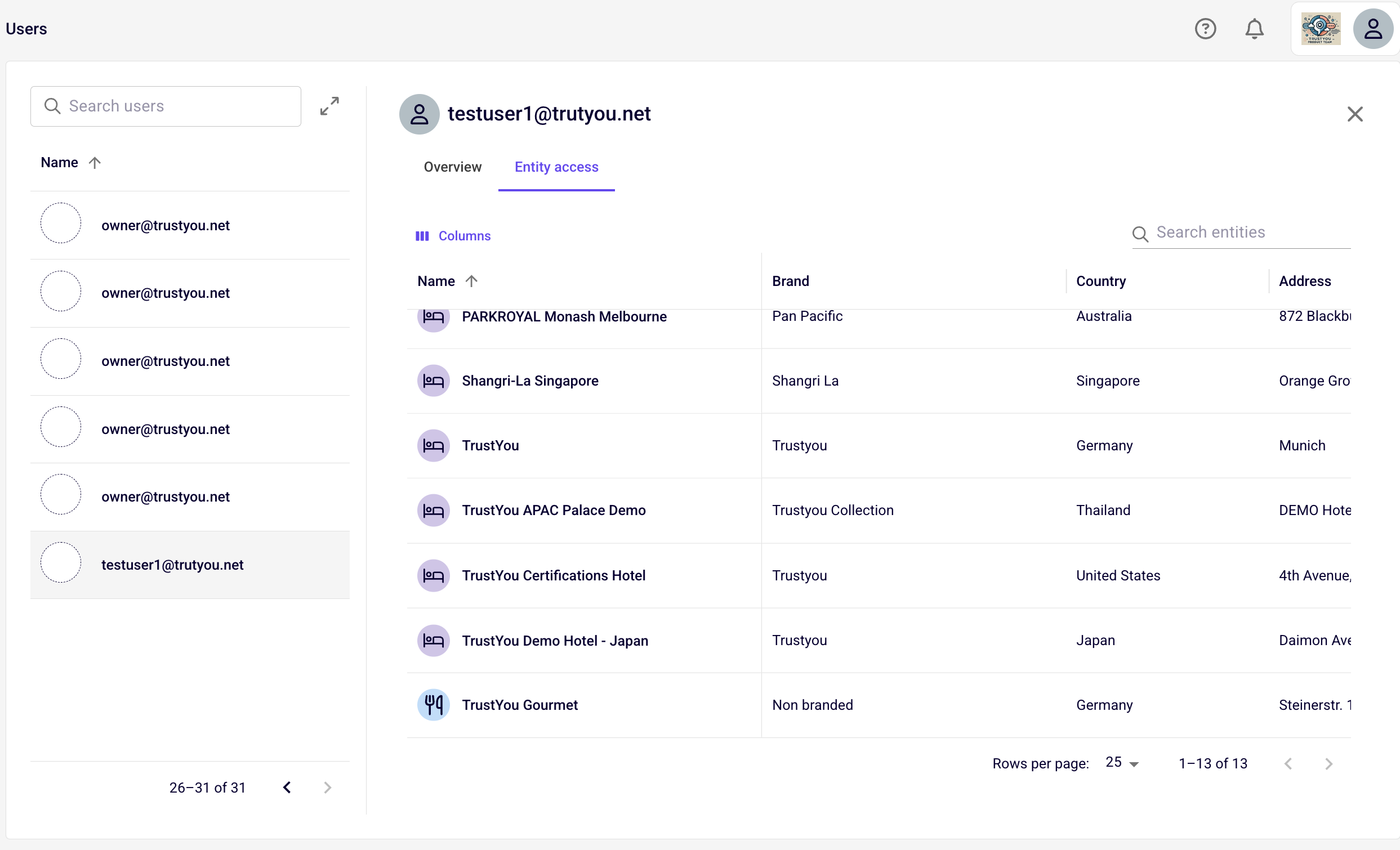
Task: Close the testuser1 details panel
Action: point(1354,114)
